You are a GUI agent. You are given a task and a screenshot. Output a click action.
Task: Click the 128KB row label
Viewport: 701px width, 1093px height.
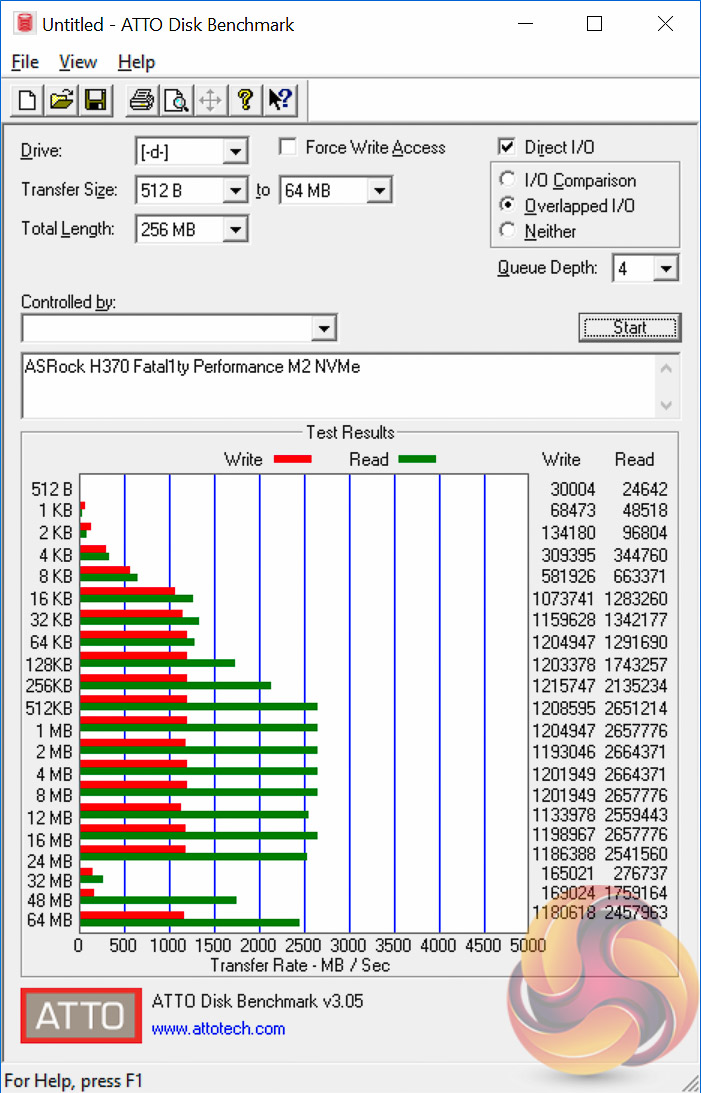click(49, 664)
